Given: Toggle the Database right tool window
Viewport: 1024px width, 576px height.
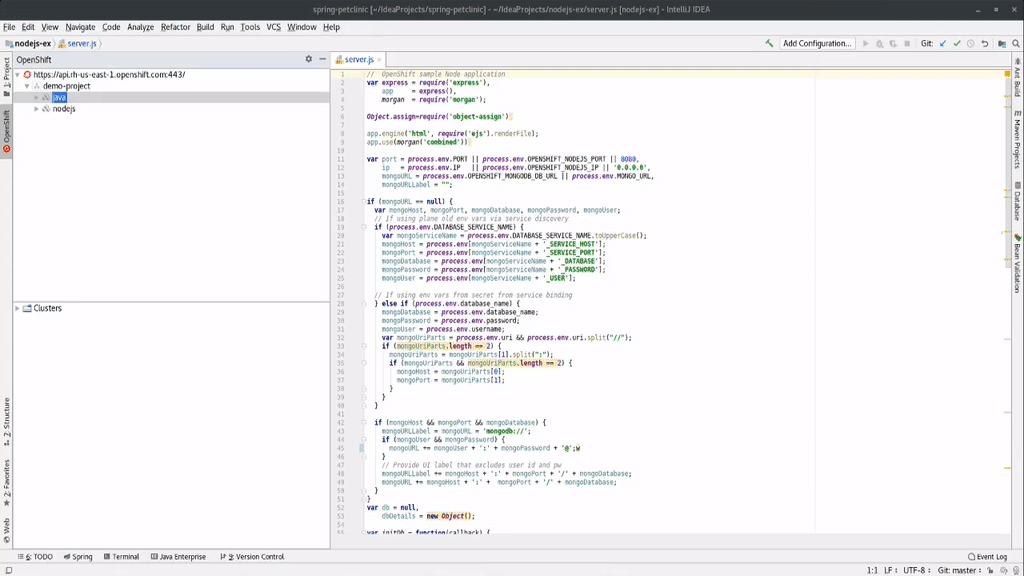Looking at the screenshot, I should [x=1017, y=202].
